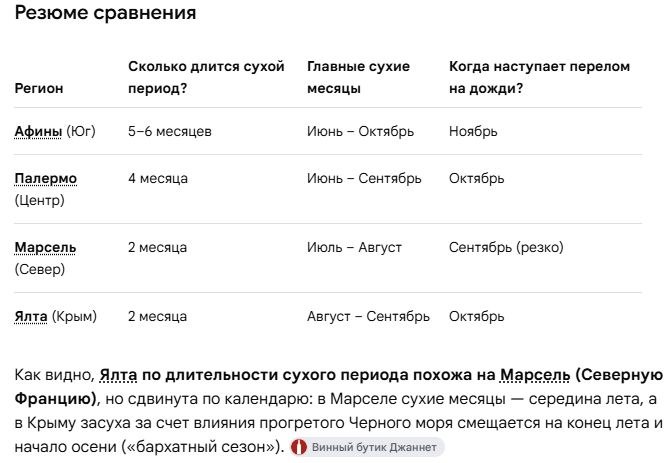The width and height of the screenshot is (672, 463).
Task: Select the Август – Сентябрь cell
Action: point(368,316)
